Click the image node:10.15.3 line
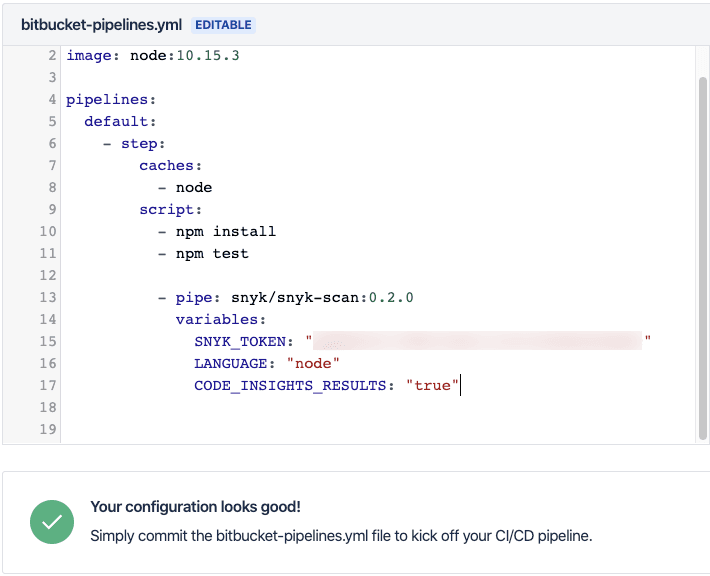This screenshot has width=710, height=576. tap(153, 56)
